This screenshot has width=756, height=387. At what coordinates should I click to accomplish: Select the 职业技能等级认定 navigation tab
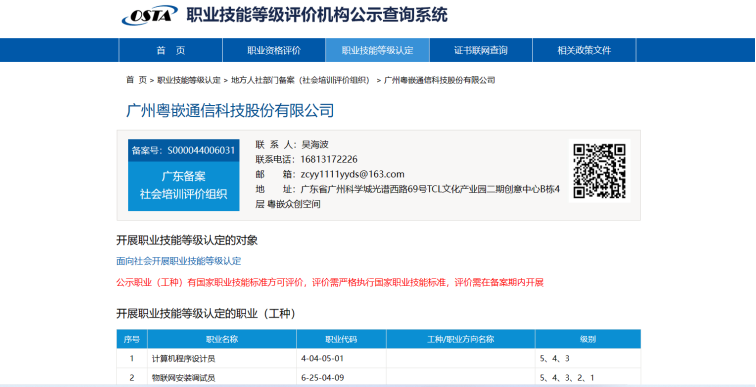pyautogui.click(x=378, y=50)
